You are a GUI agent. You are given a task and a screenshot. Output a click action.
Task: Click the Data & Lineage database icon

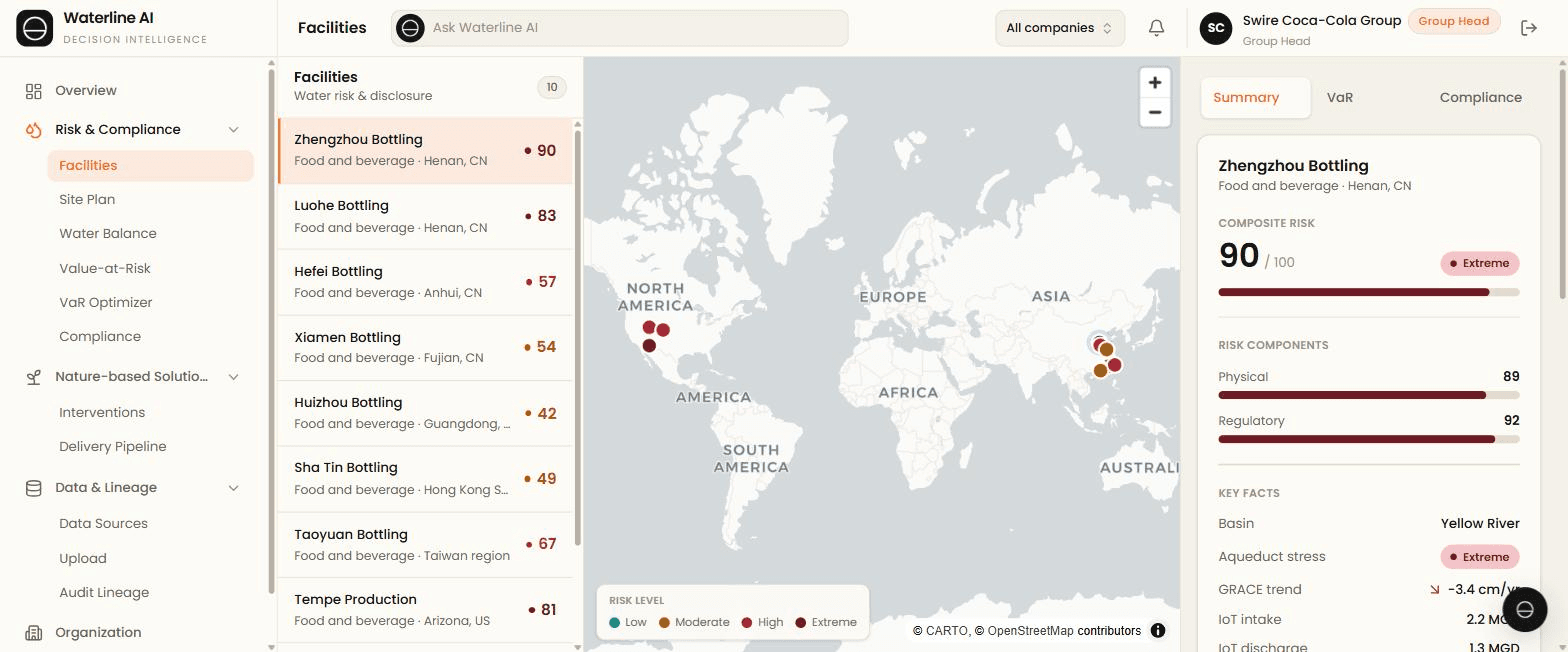(34, 488)
